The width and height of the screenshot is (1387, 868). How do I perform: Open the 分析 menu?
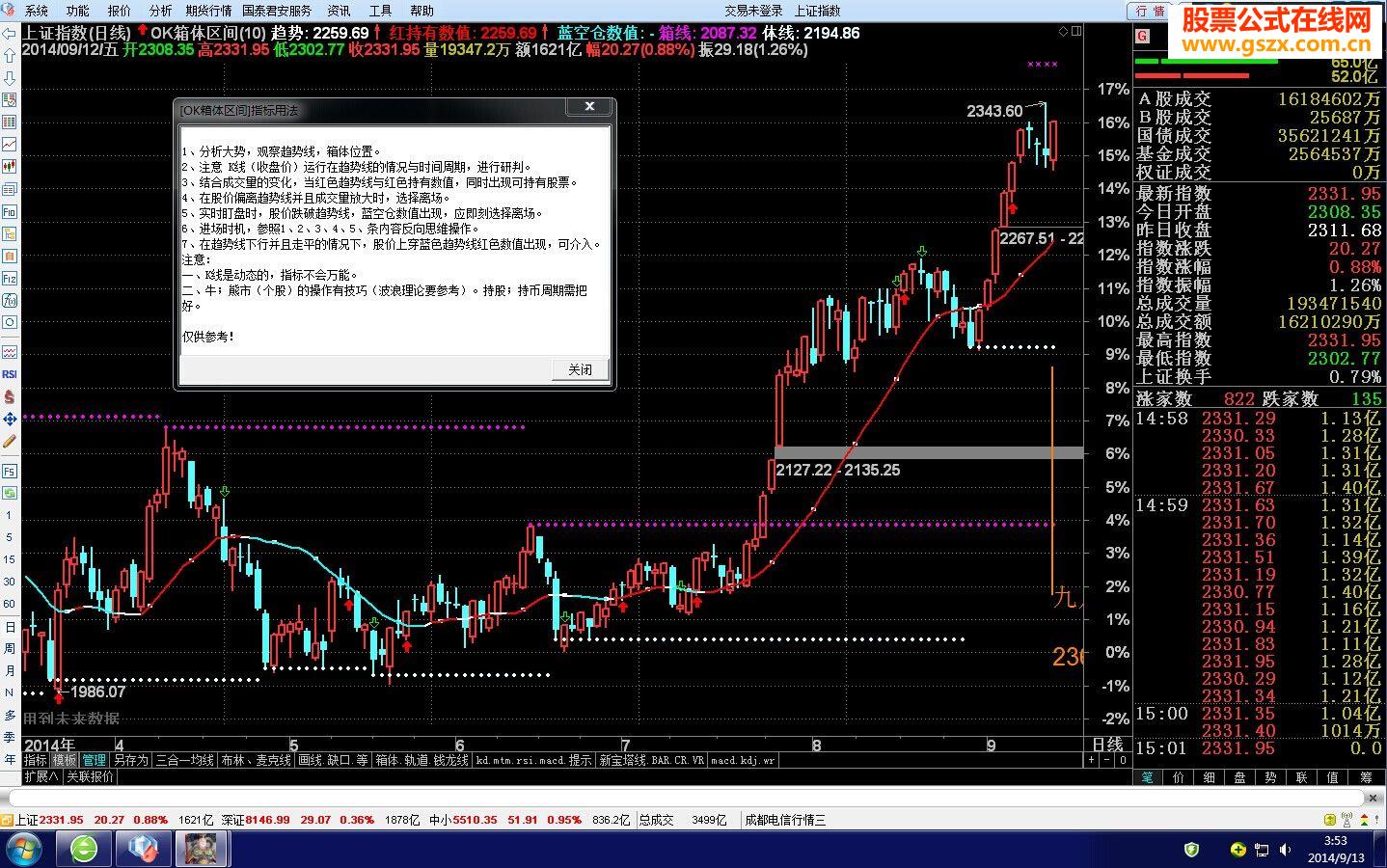(161, 11)
